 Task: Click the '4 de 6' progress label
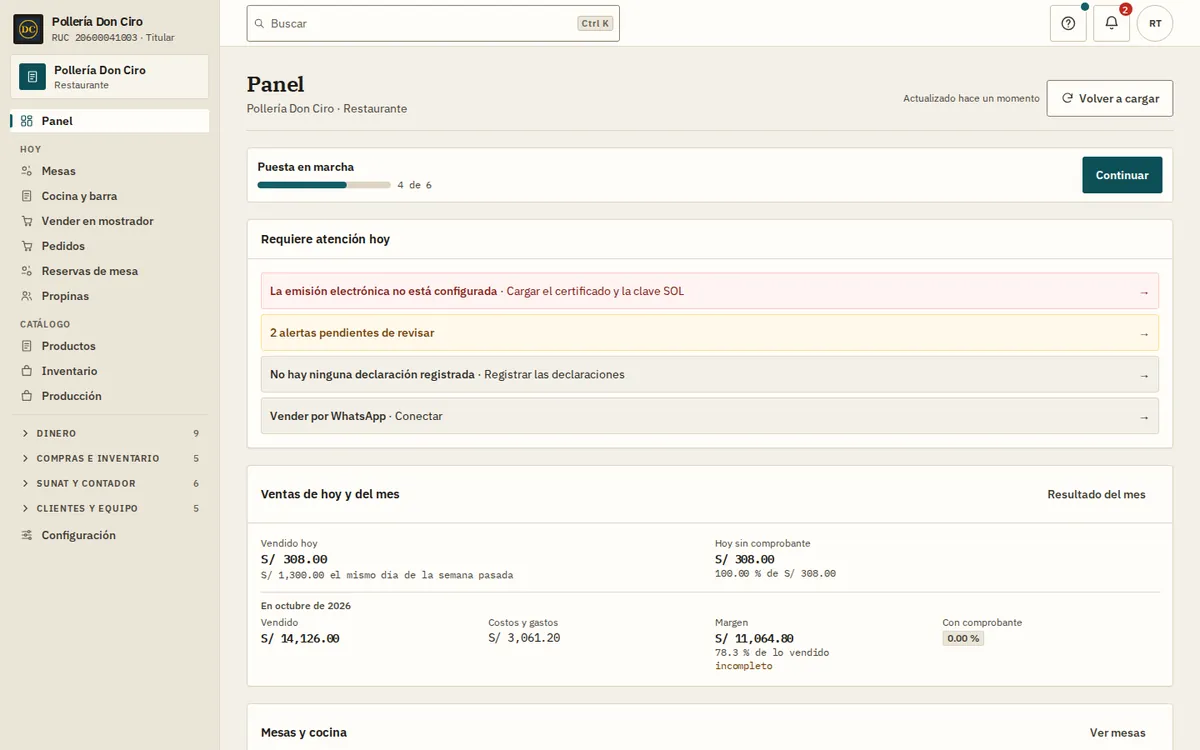pyautogui.click(x=414, y=185)
